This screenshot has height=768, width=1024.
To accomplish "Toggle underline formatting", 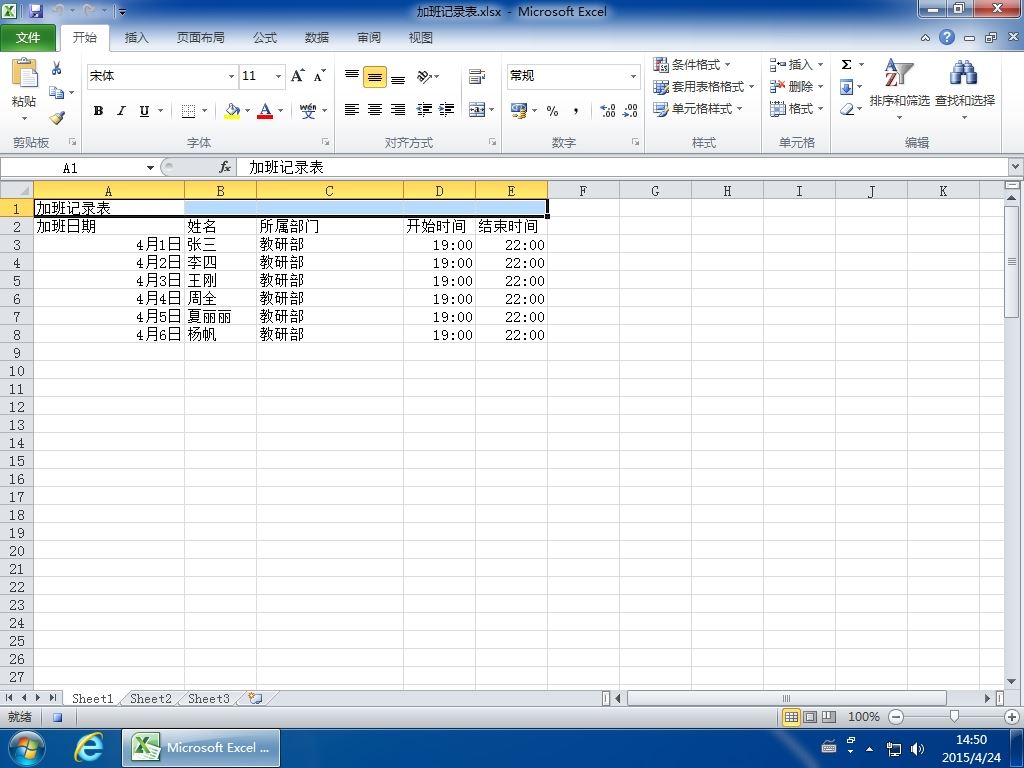I will (x=144, y=110).
